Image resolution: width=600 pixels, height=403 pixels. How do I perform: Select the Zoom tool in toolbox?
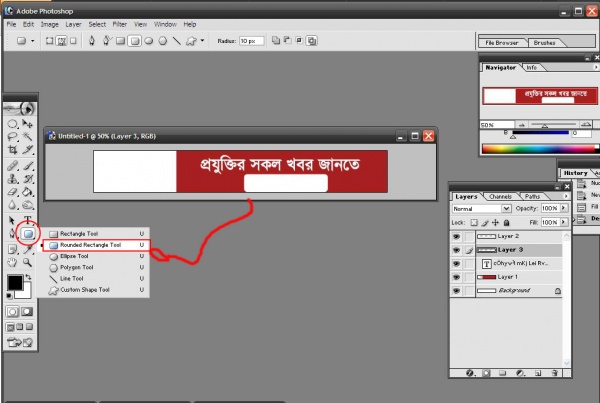[27, 262]
